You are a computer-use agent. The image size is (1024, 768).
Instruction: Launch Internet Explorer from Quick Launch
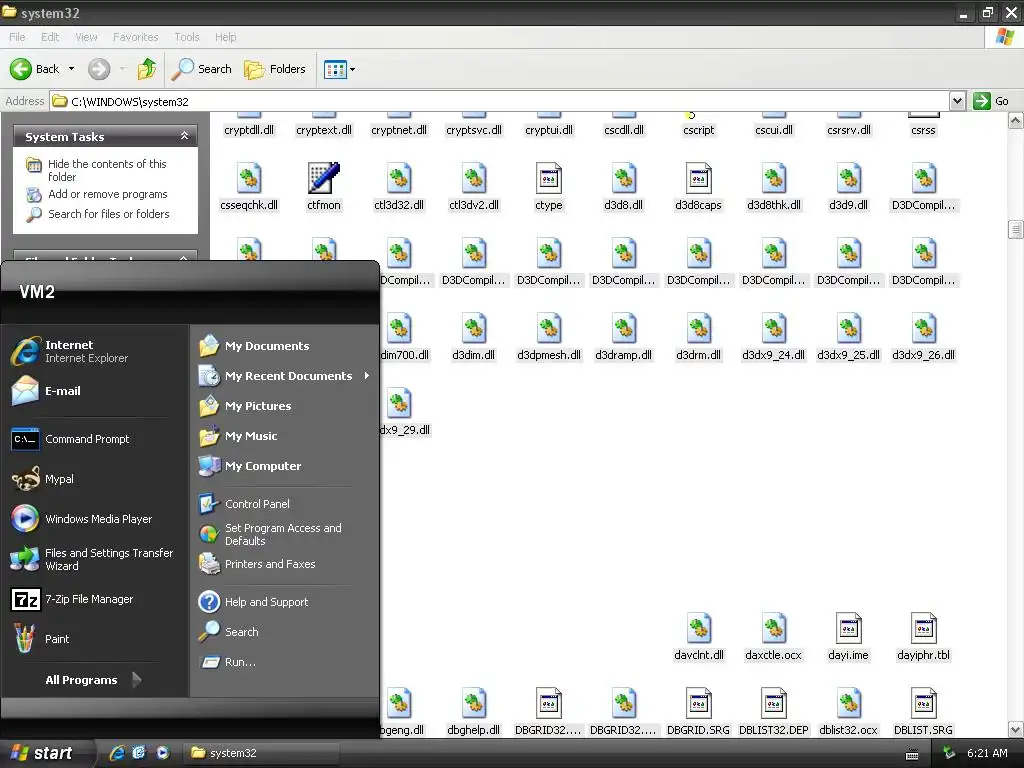coord(117,753)
